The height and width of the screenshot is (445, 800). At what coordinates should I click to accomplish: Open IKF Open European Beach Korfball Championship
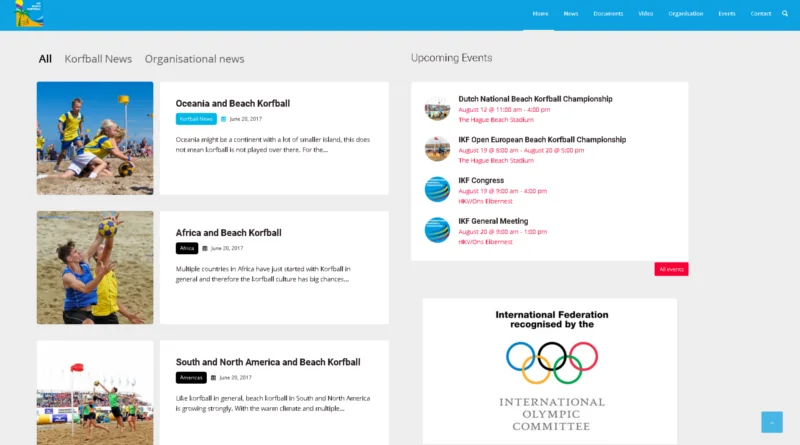pos(542,140)
